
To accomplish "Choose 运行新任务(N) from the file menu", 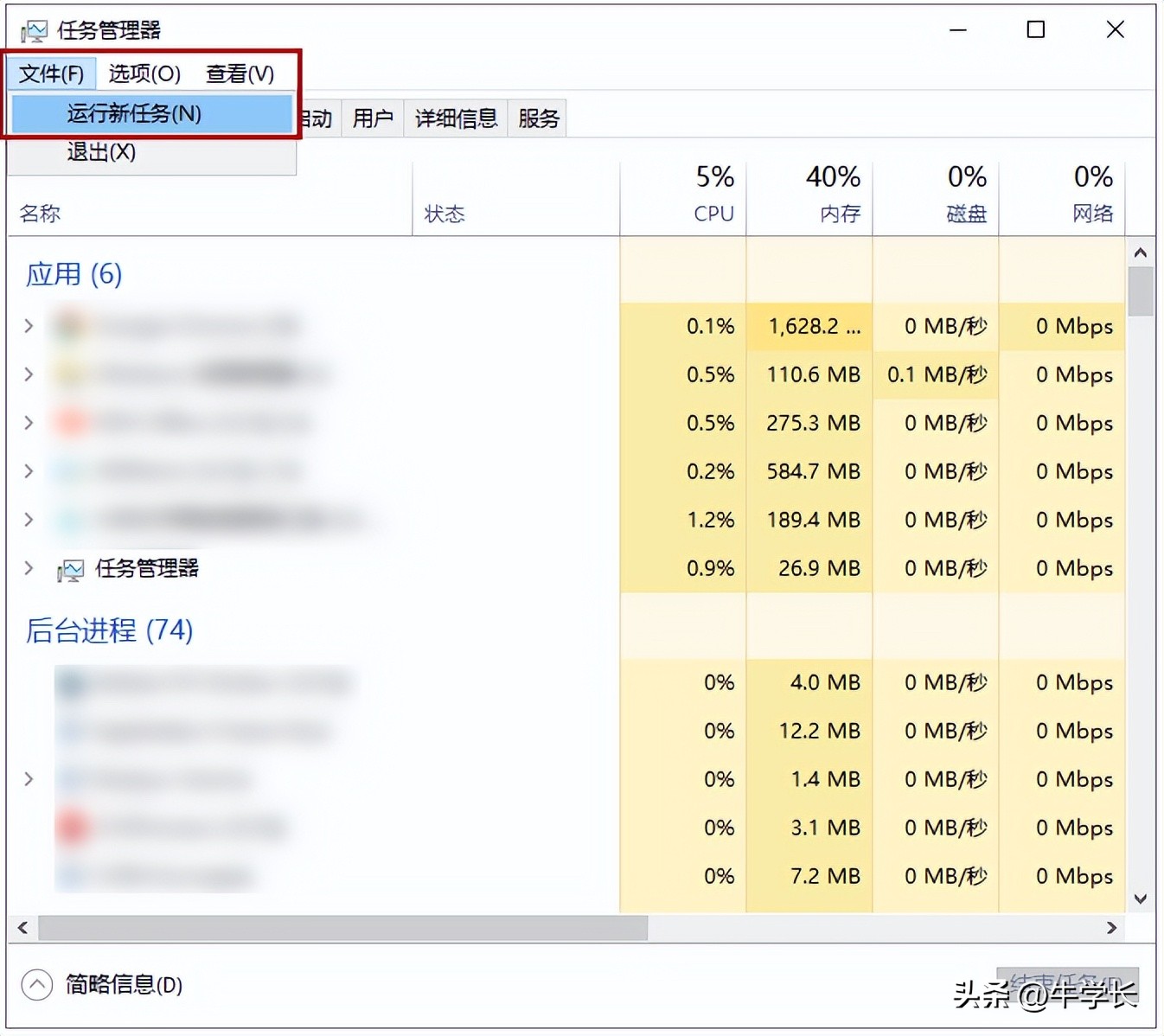I will (152, 113).
